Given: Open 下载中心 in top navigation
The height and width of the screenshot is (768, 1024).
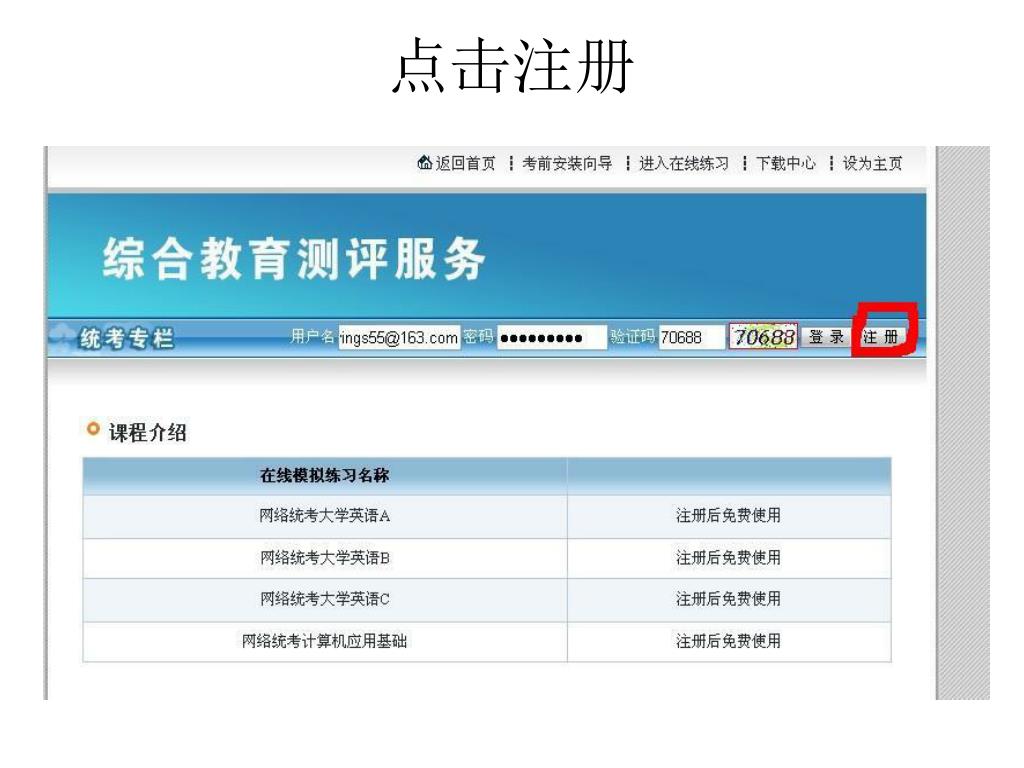Looking at the screenshot, I should pos(786,163).
